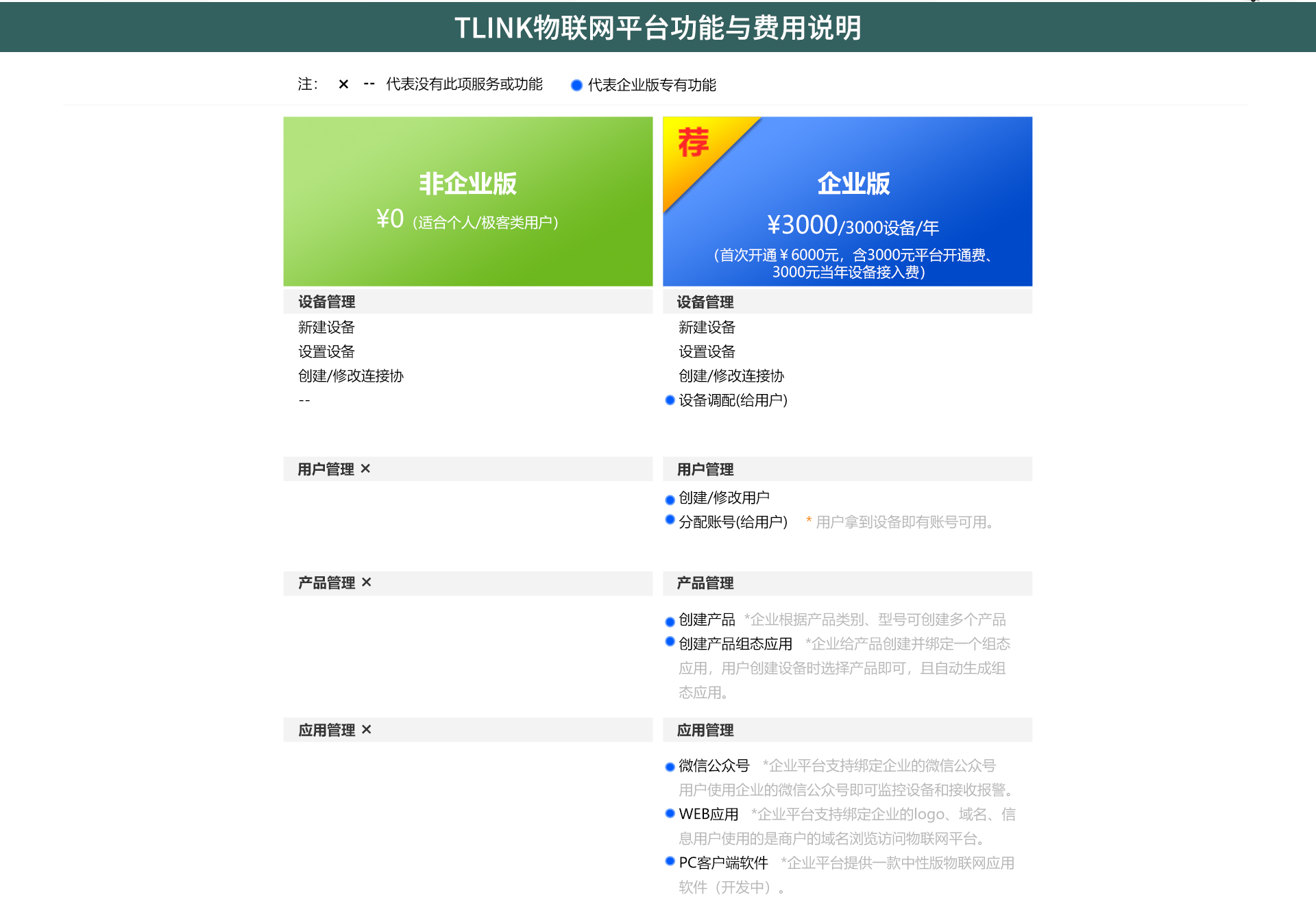The width and height of the screenshot is (1316, 910).
Task: Click the × beside 产品管理 in free plan
Action: 366,582
